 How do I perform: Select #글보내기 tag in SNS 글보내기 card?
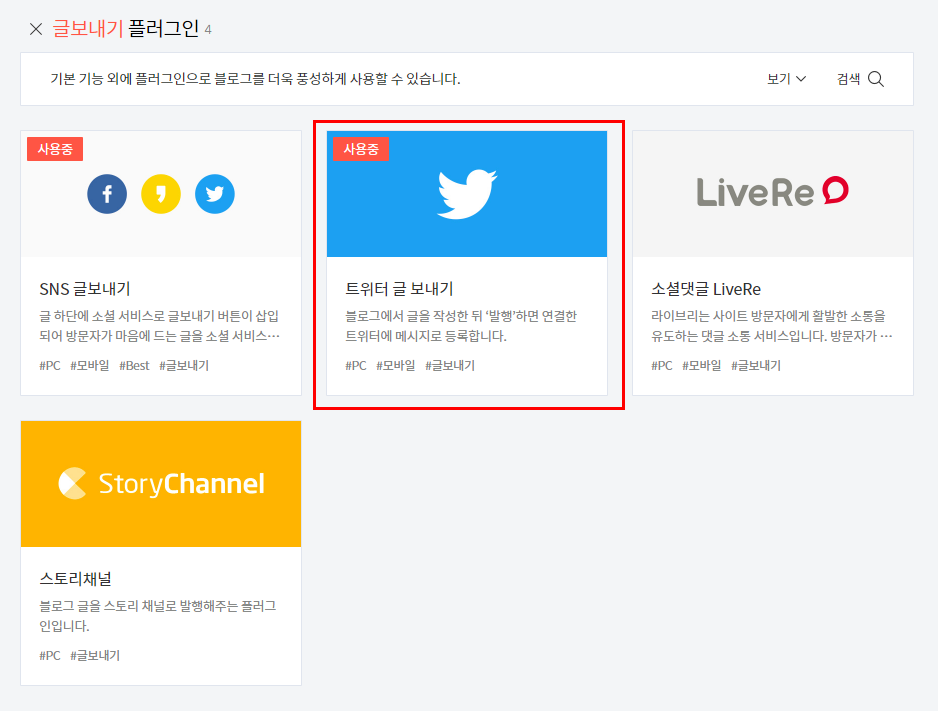(184, 365)
